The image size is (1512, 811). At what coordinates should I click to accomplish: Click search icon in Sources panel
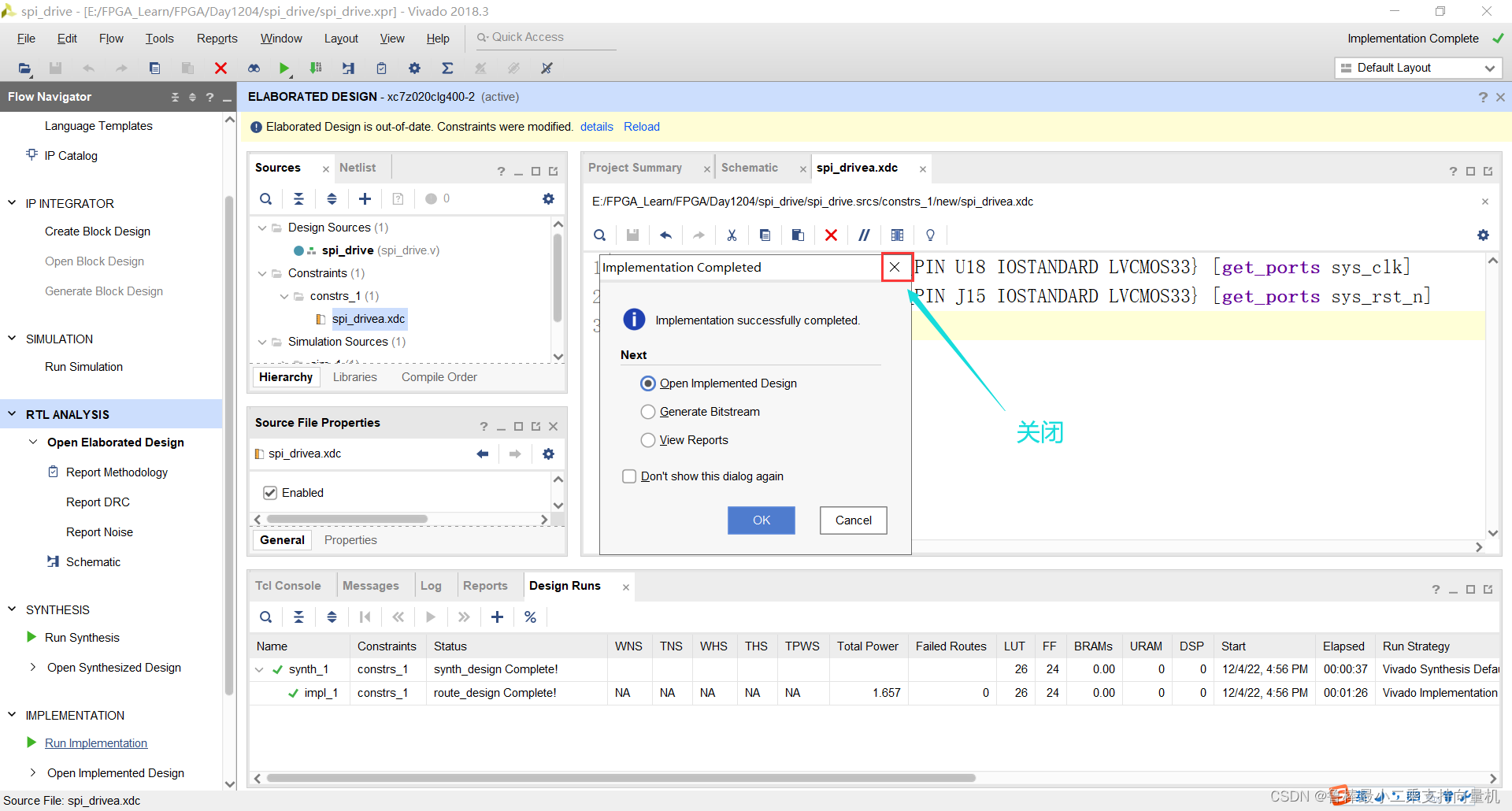266,198
